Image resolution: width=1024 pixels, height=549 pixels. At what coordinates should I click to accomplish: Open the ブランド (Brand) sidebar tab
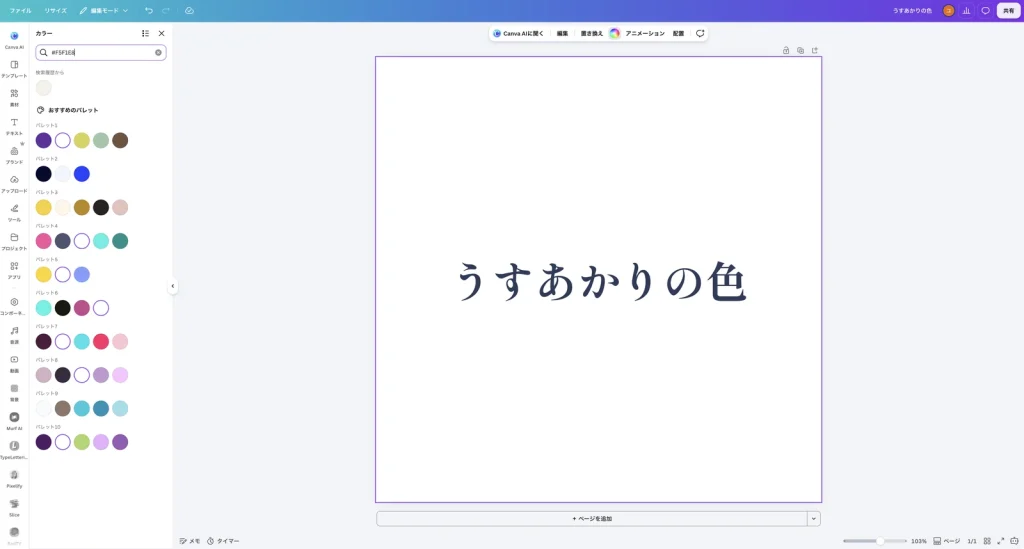tap(14, 155)
